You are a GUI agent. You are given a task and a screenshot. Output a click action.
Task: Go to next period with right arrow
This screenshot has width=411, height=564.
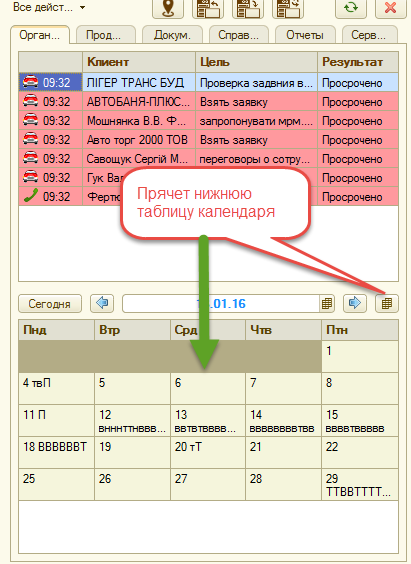[355, 303]
